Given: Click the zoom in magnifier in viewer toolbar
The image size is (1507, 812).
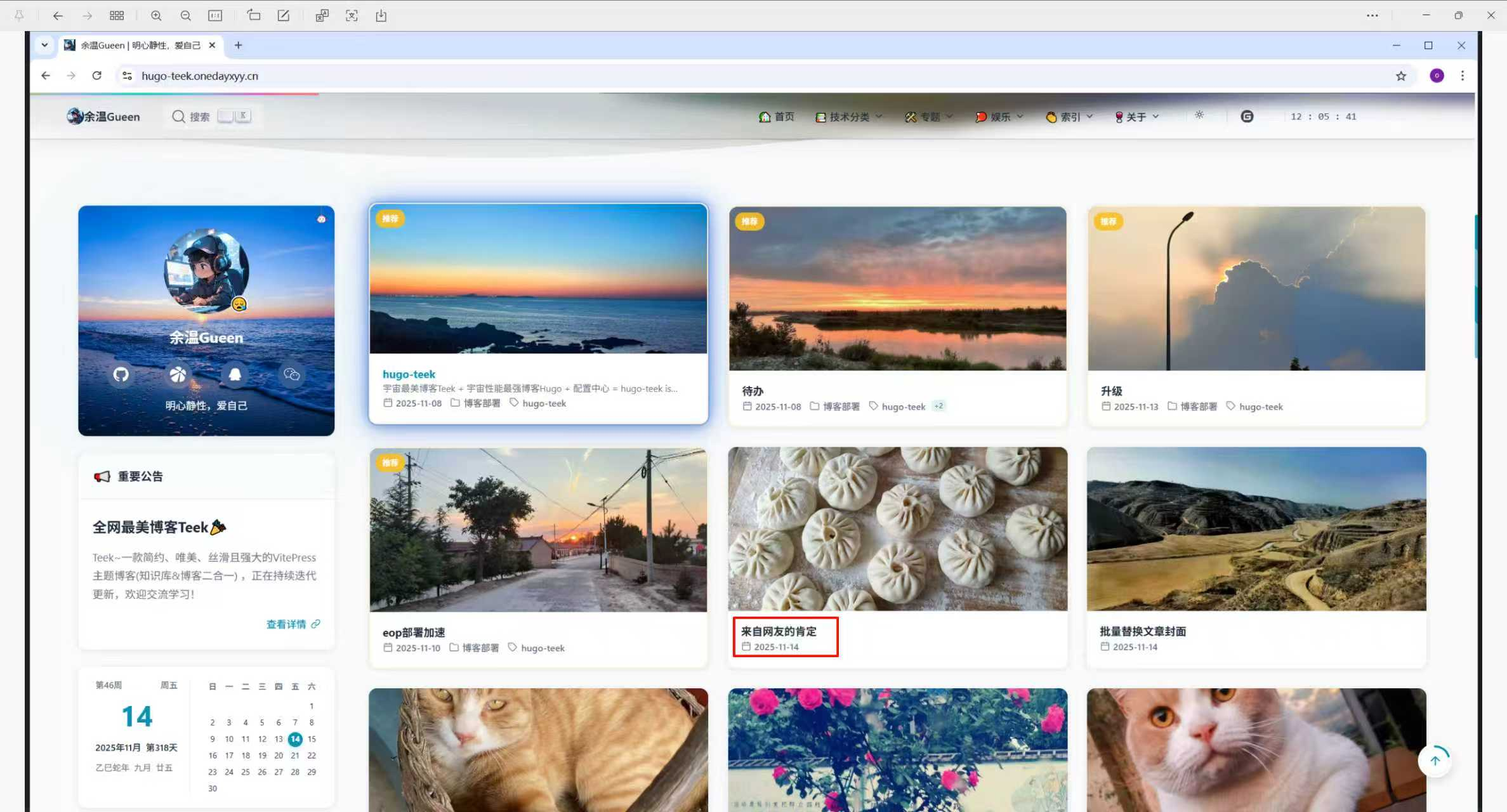Looking at the screenshot, I should point(156,16).
